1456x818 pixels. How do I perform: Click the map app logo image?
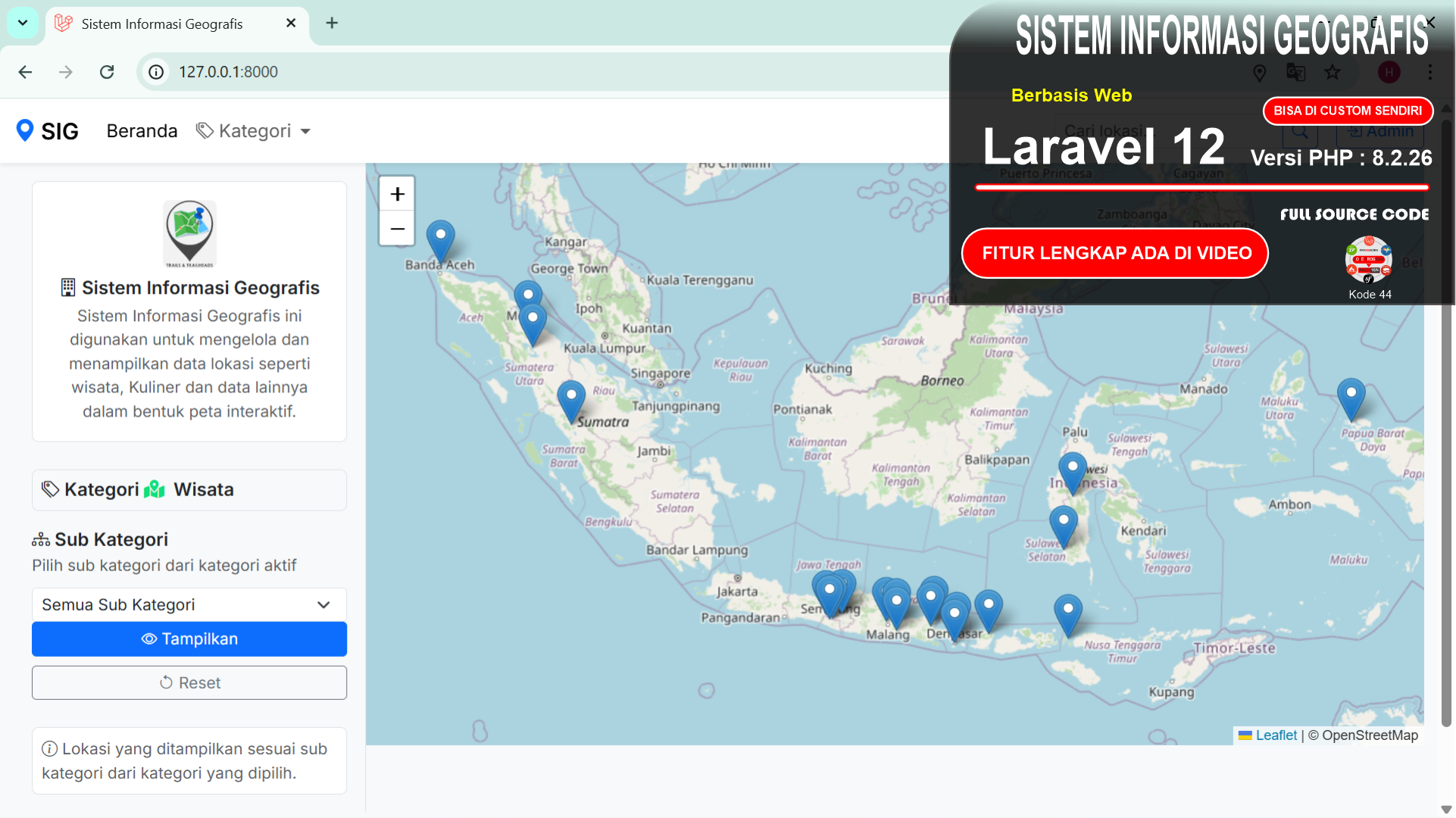tap(189, 234)
